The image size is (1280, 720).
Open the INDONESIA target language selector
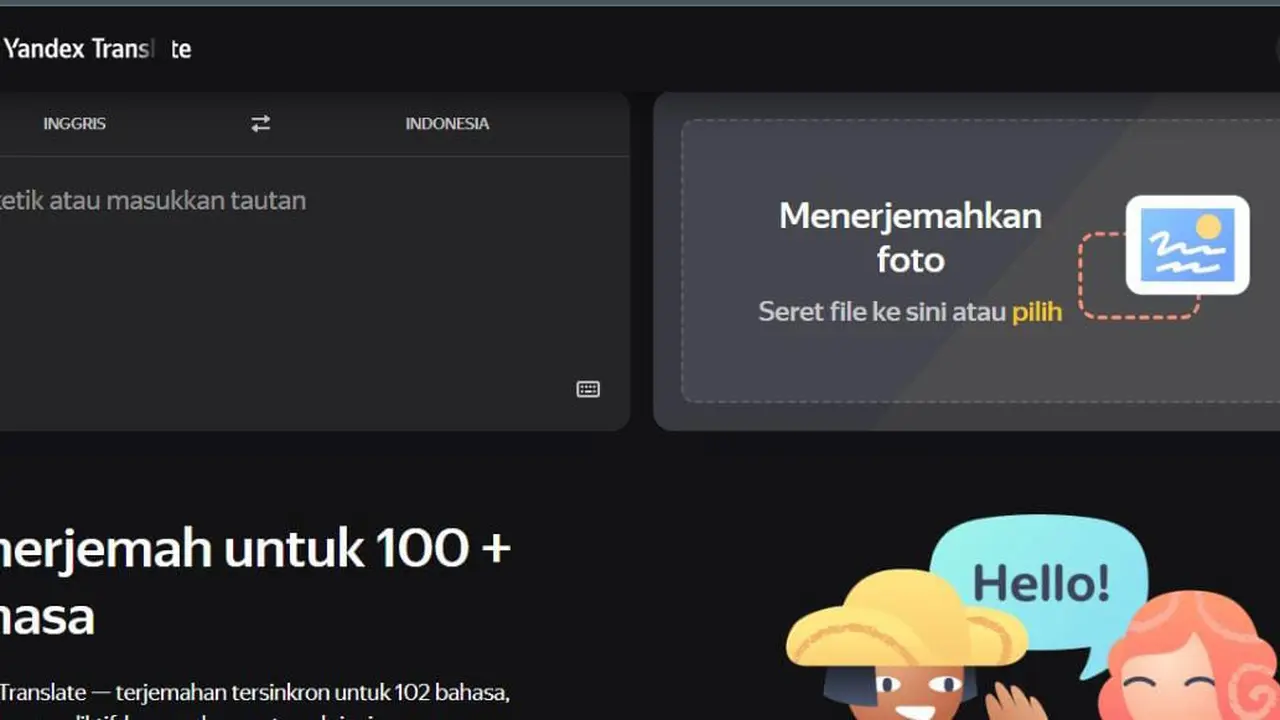point(447,123)
